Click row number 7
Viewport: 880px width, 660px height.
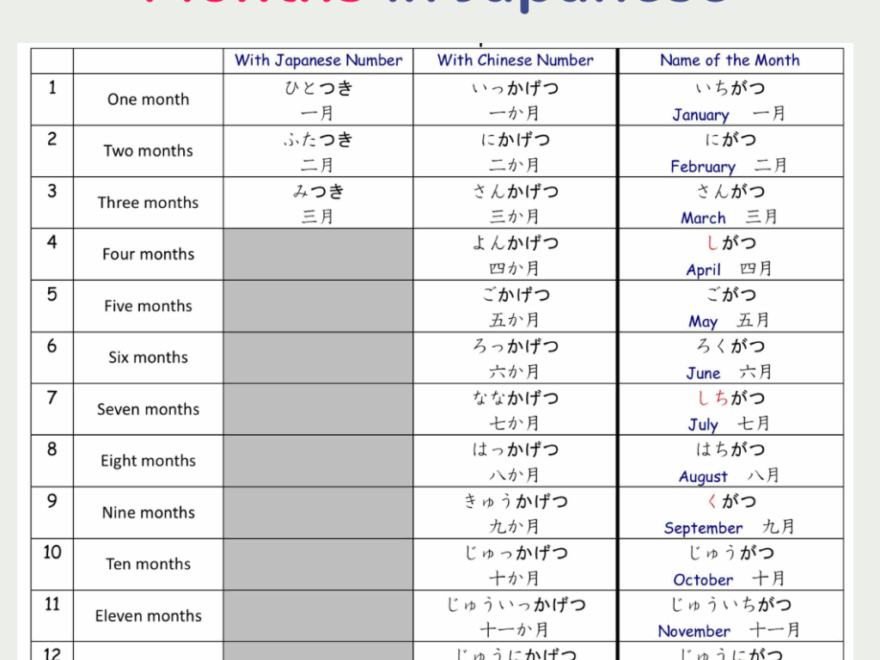[x=51, y=400]
